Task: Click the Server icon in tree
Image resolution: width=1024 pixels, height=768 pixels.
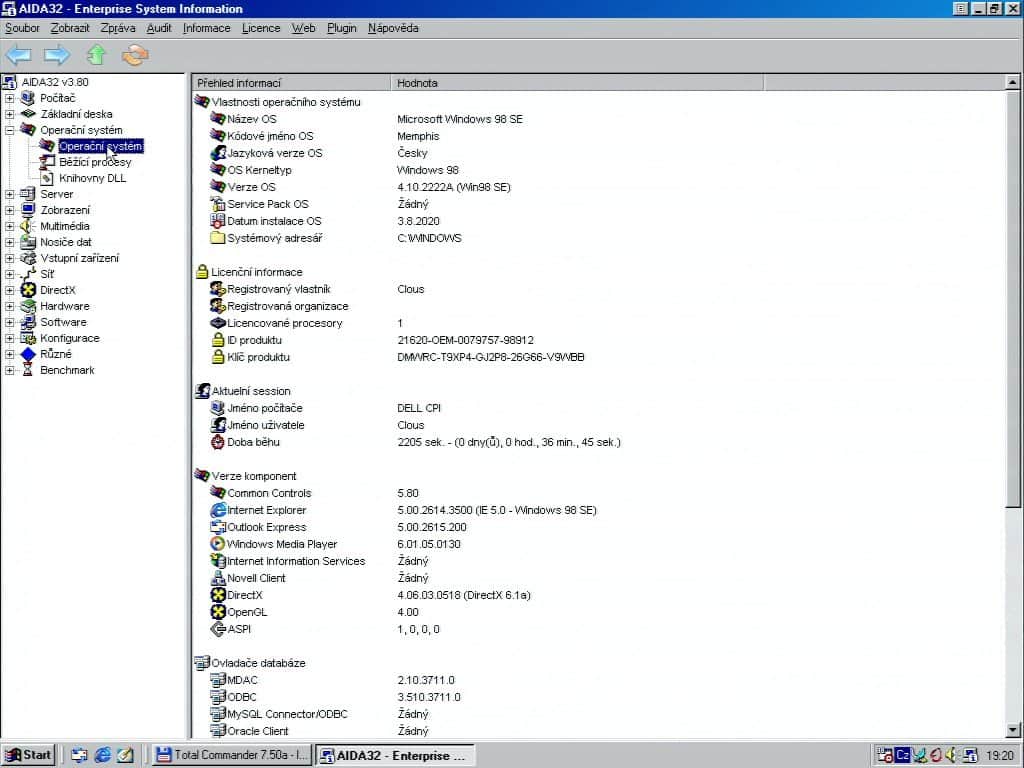Action: [27, 194]
